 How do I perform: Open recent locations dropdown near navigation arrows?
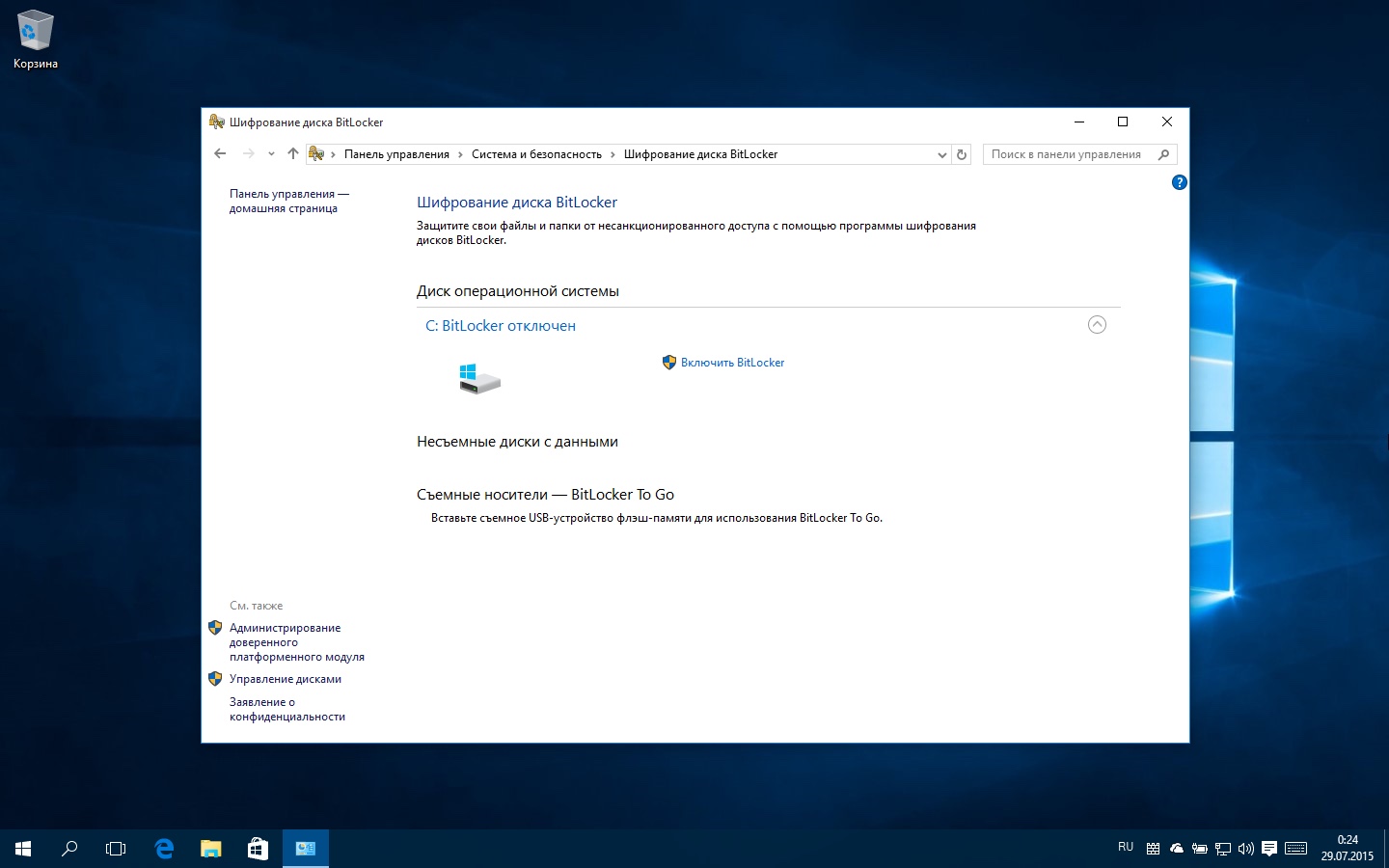click(271, 154)
